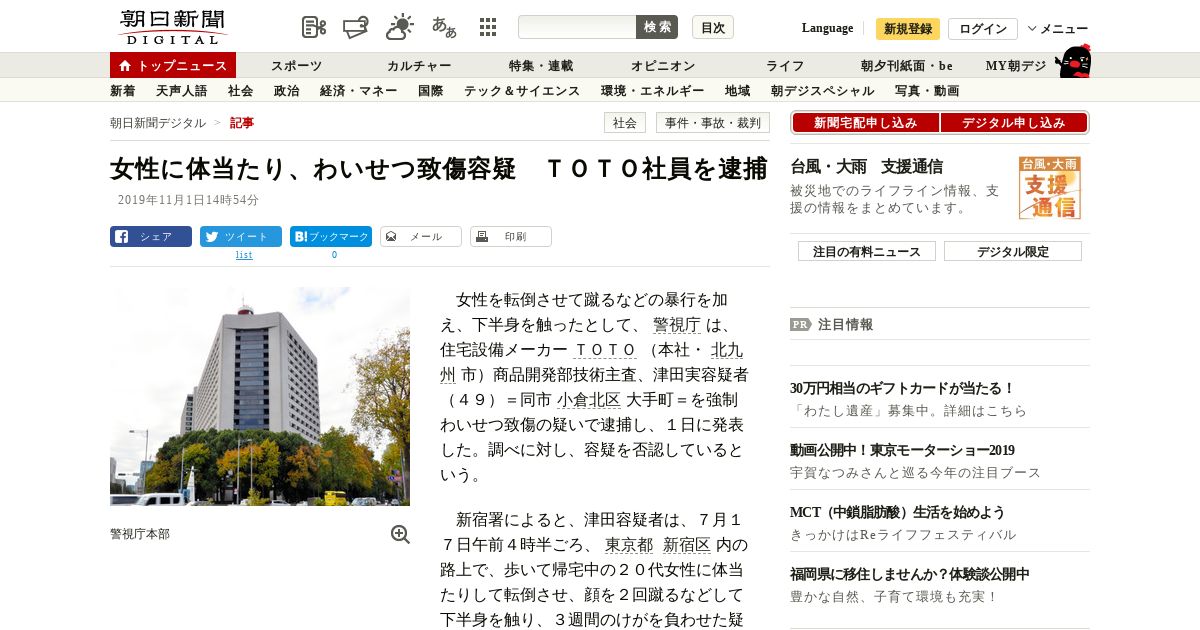The image size is (1200, 630).
Task: Share article with Facebook シェア button
Action: click(x=151, y=237)
